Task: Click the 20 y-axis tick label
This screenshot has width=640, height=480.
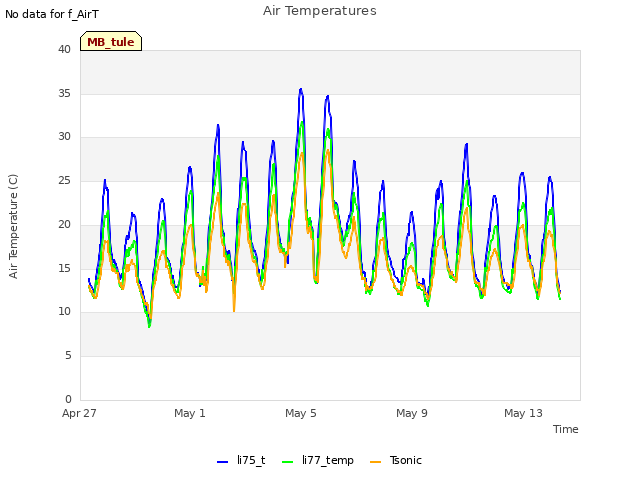Action: click(x=64, y=224)
